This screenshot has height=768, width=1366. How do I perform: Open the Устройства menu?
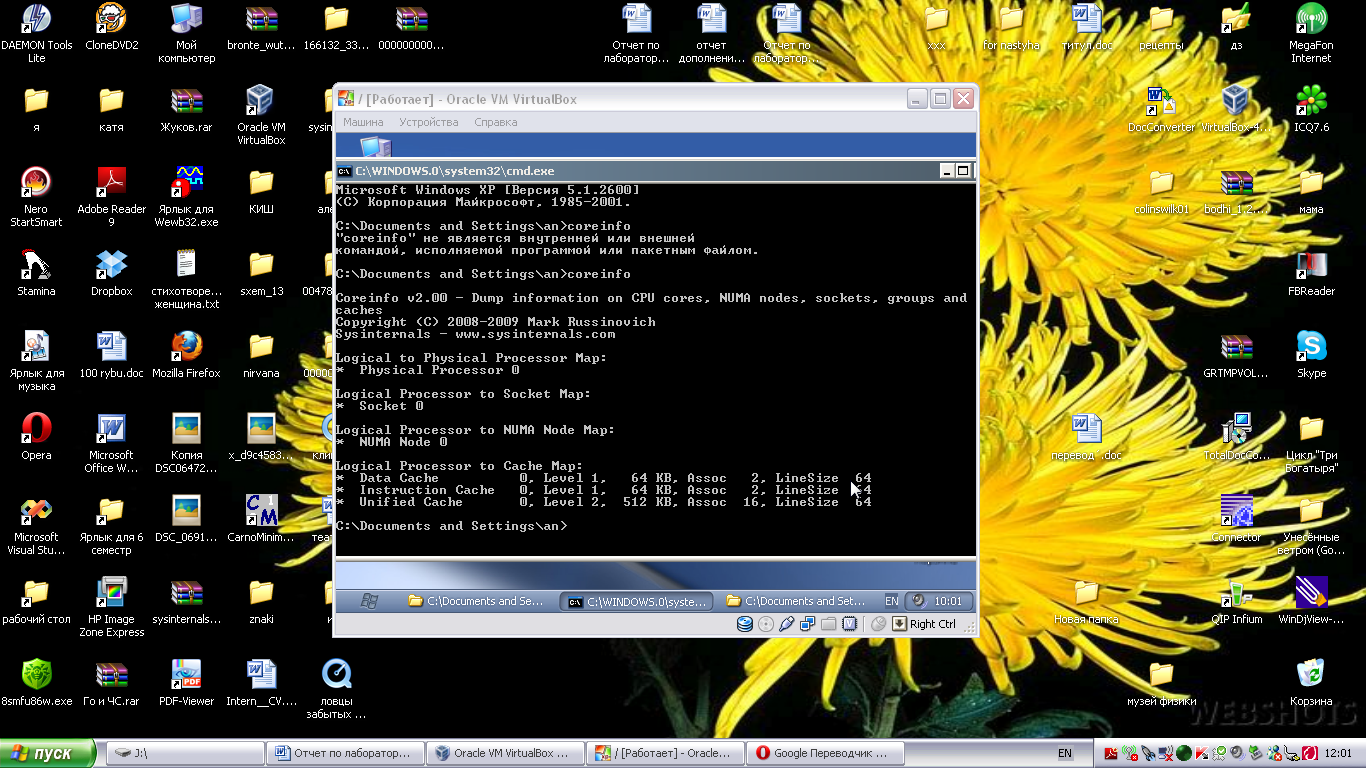point(428,122)
